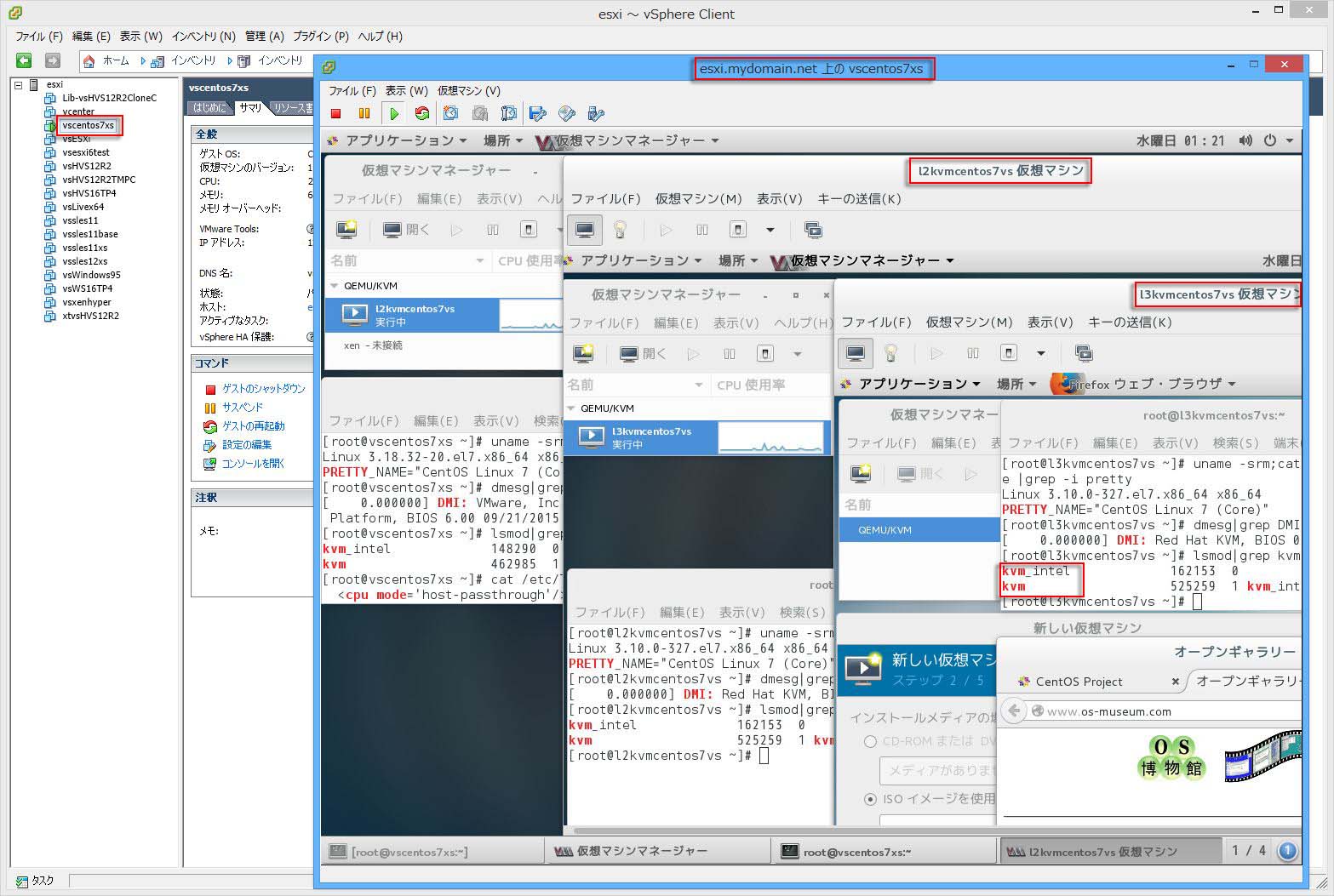Click the CD/DVD device connection icon

coord(567,113)
